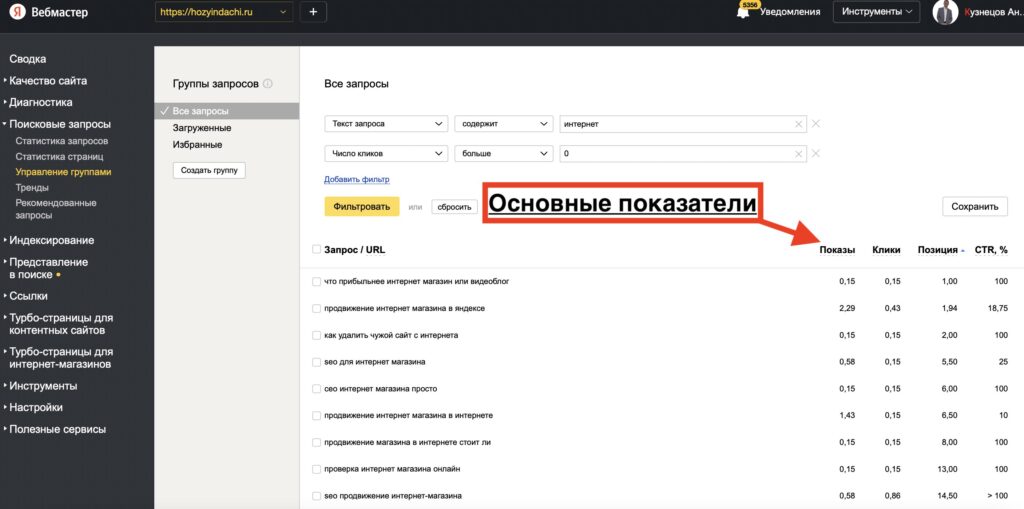The height and width of the screenshot is (509, 1024).
Task: Open Уведомления in the header
Action: click(x=790, y=12)
